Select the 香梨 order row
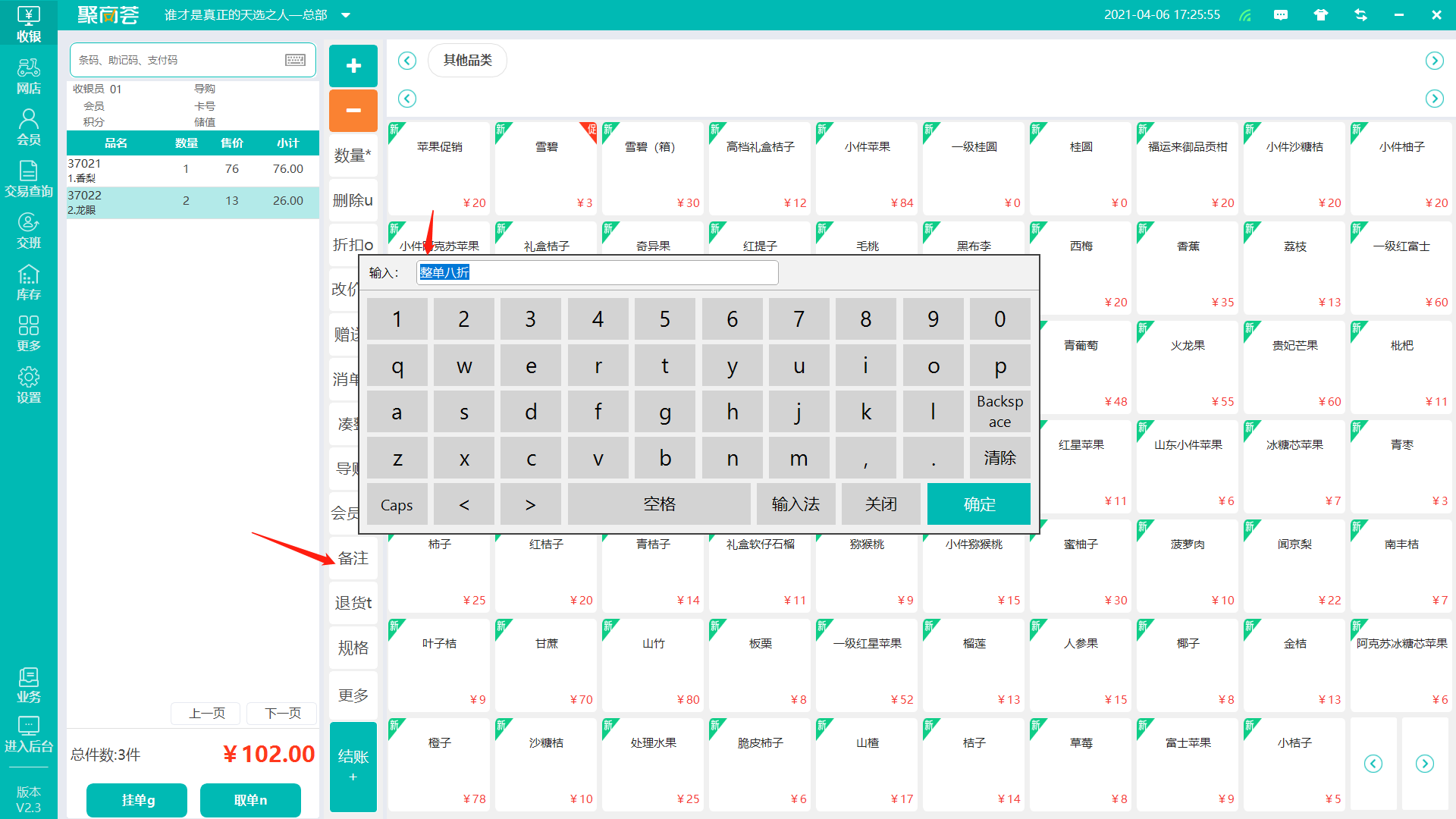The height and width of the screenshot is (819, 1456). [x=193, y=171]
